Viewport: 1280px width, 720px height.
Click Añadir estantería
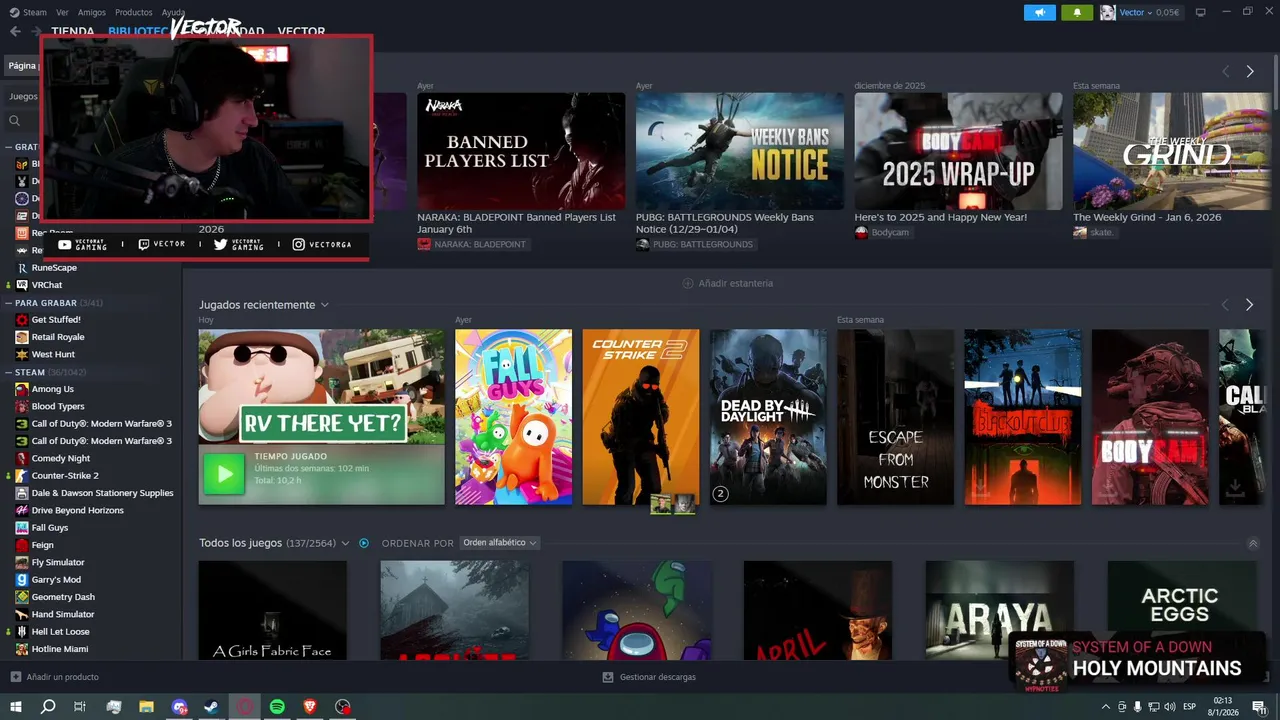(728, 283)
